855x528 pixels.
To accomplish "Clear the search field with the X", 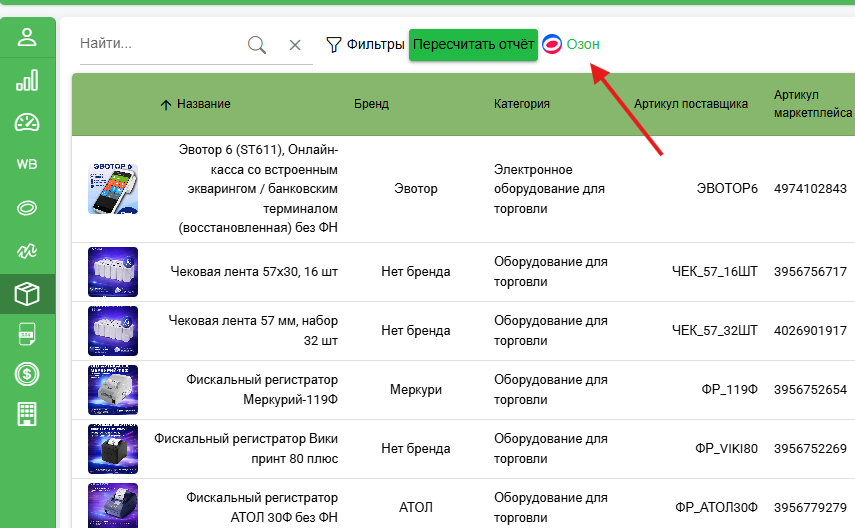I will tap(295, 45).
